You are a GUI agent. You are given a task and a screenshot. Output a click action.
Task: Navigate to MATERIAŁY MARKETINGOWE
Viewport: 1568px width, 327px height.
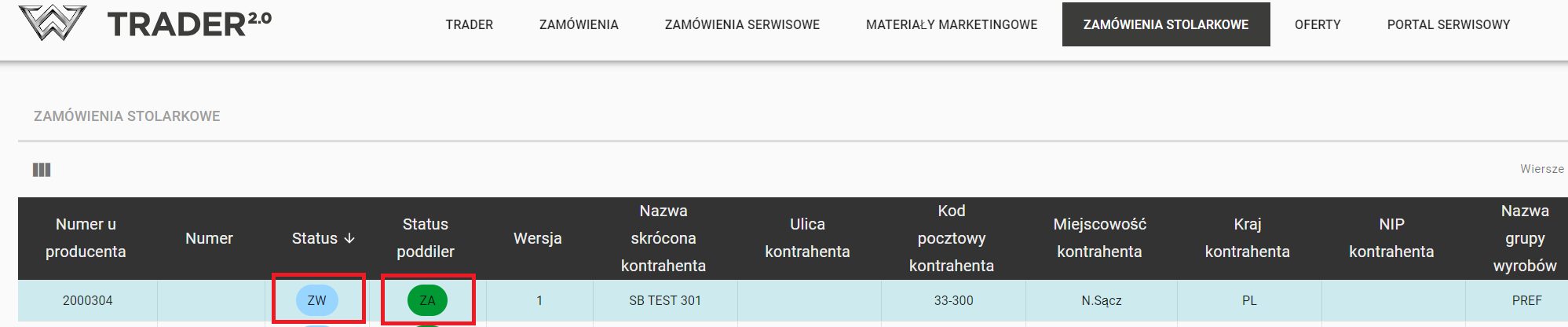(951, 24)
